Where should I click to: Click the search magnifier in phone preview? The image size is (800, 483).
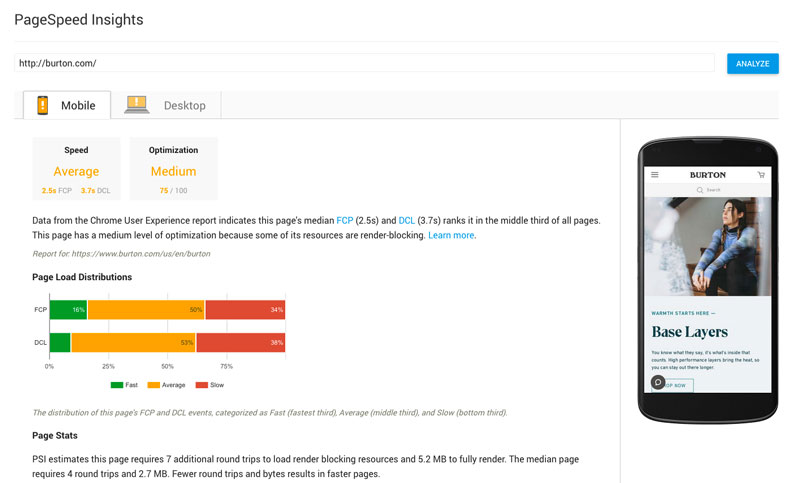pos(700,189)
